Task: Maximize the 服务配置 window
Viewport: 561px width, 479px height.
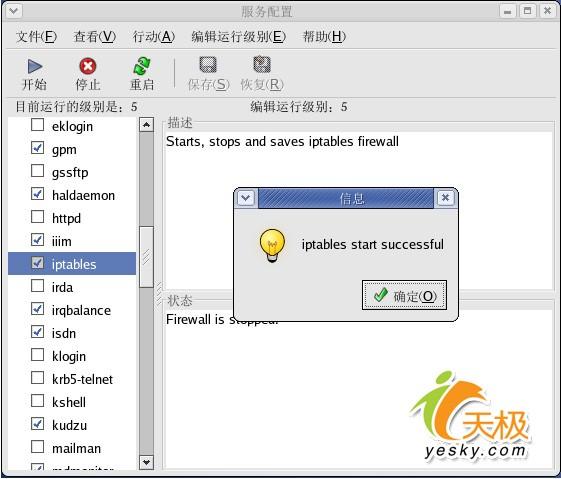Action: click(527, 11)
